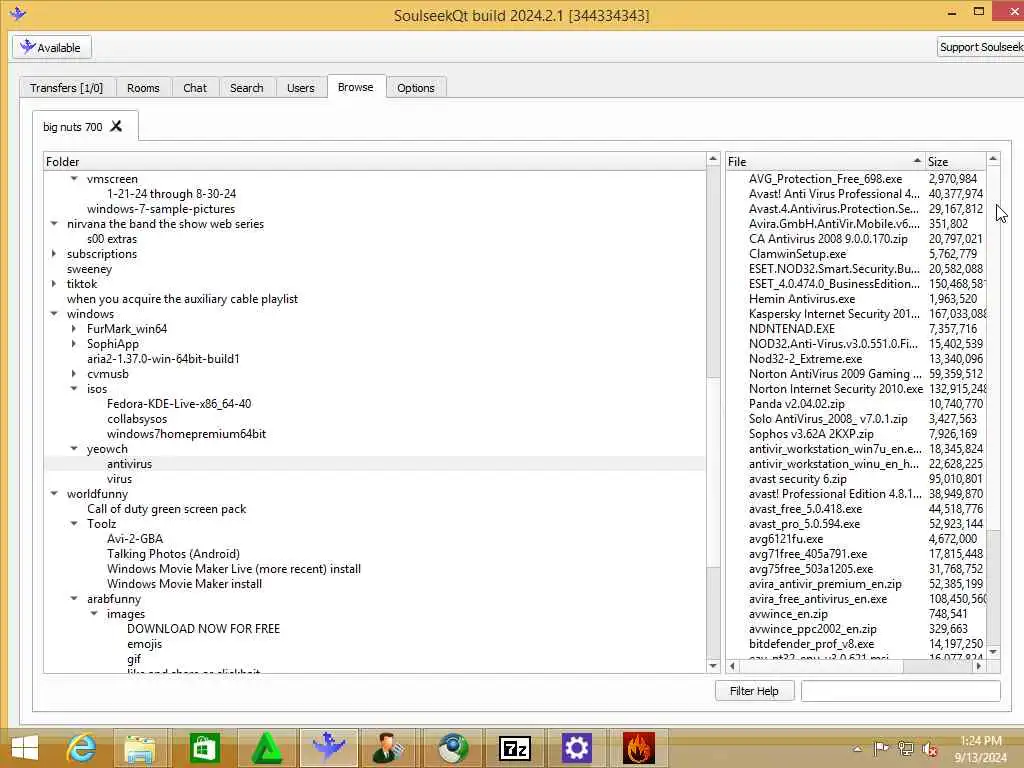Open the green triangle app on taskbar

pyautogui.click(x=266, y=748)
